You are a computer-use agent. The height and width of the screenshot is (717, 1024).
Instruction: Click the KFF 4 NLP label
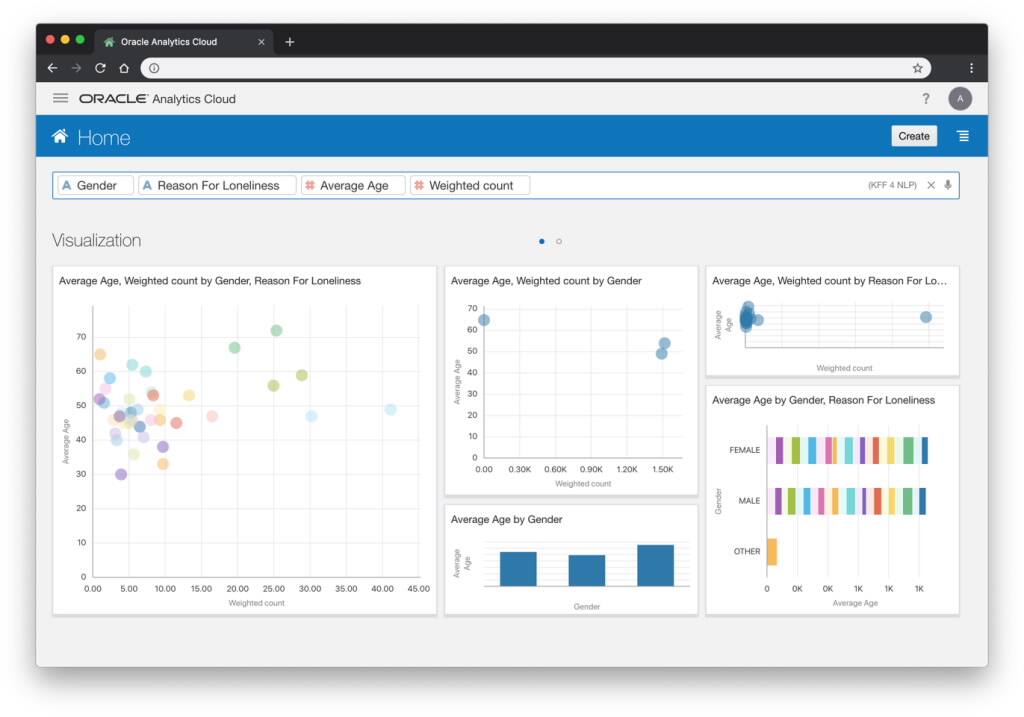pos(895,185)
